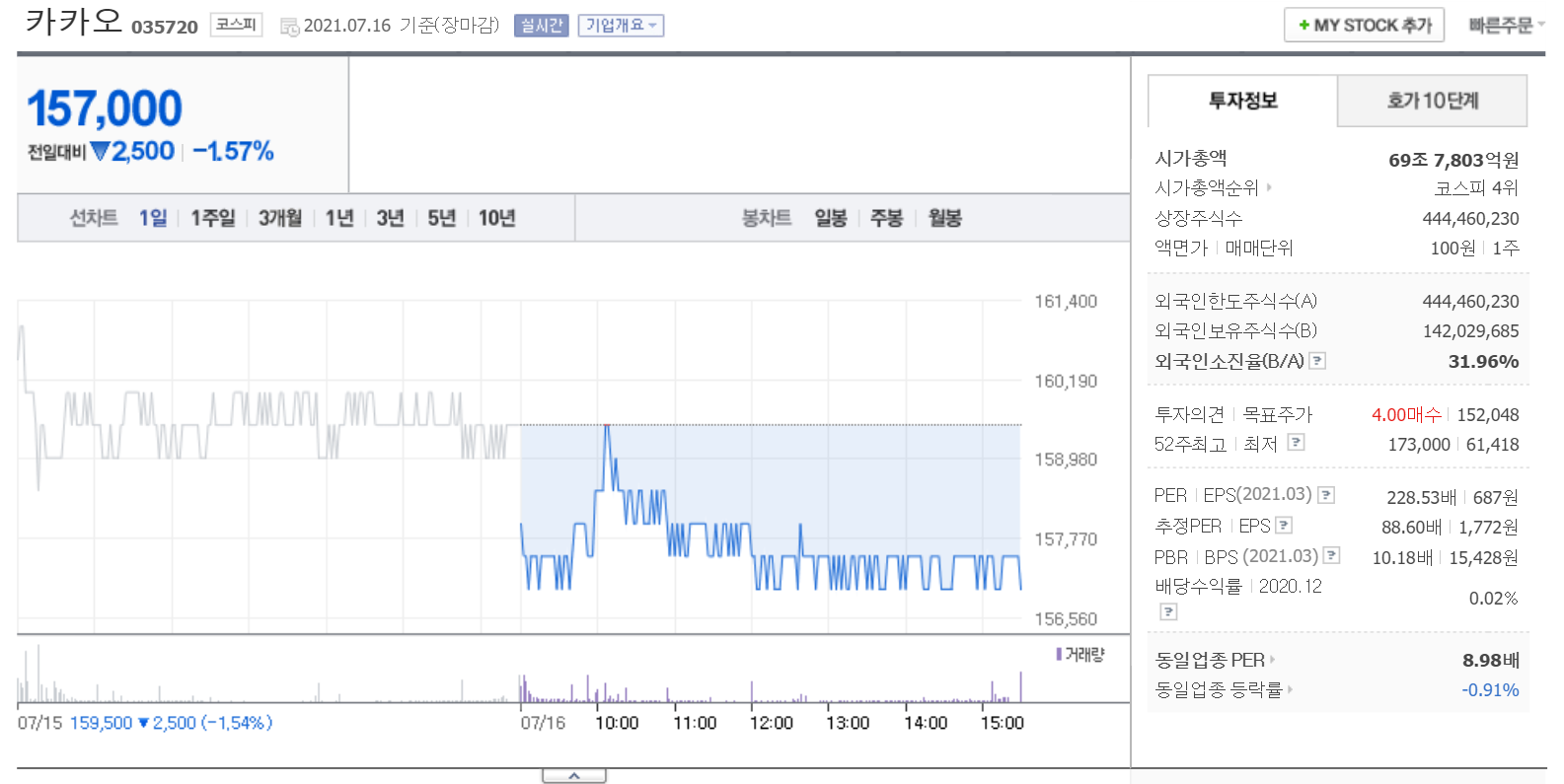Click the 444,460,230 listed shares value
The width and height of the screenshot is (1564, 784).
(x=1470, y=219)
